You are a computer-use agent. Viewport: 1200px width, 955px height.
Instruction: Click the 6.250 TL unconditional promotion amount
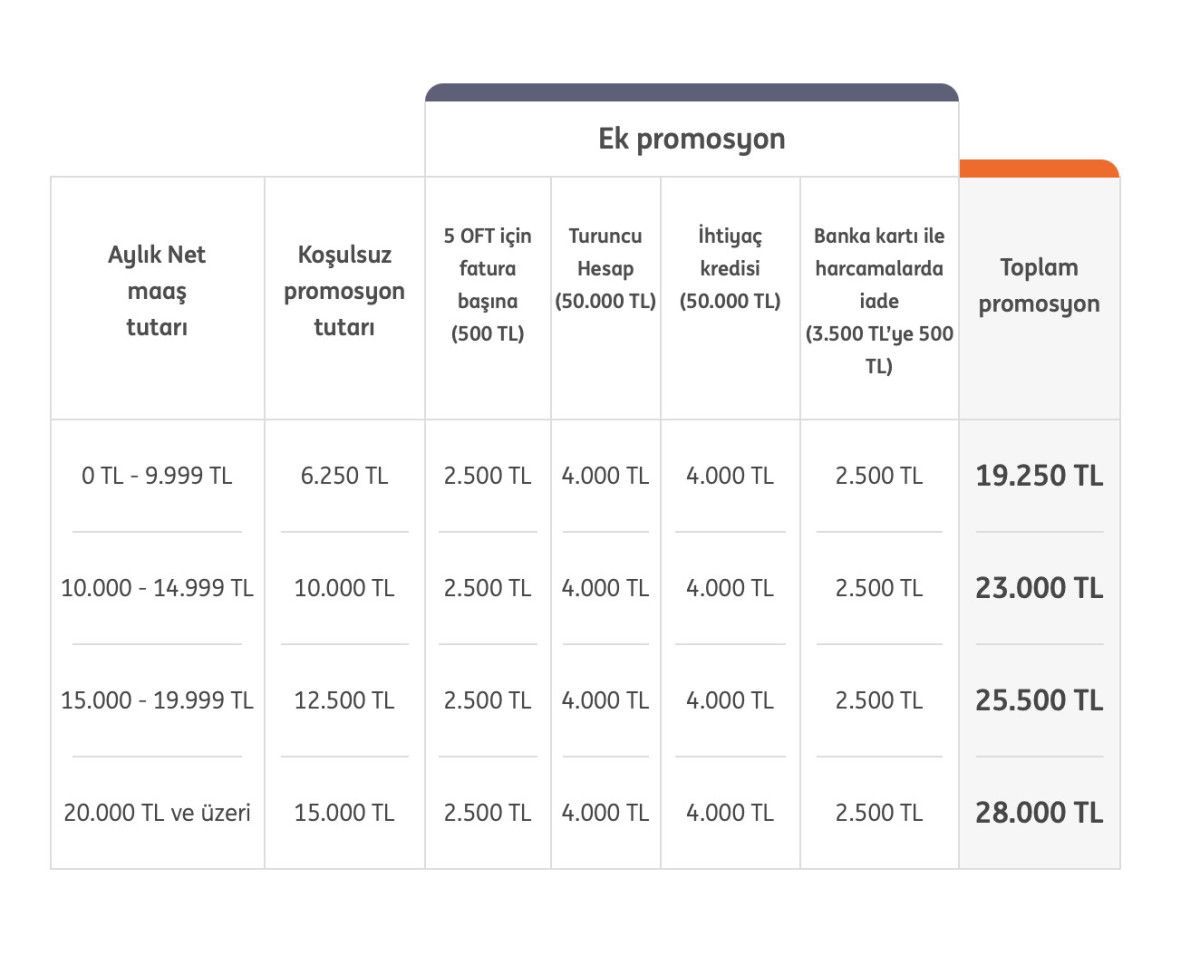[x=344, y=476]
